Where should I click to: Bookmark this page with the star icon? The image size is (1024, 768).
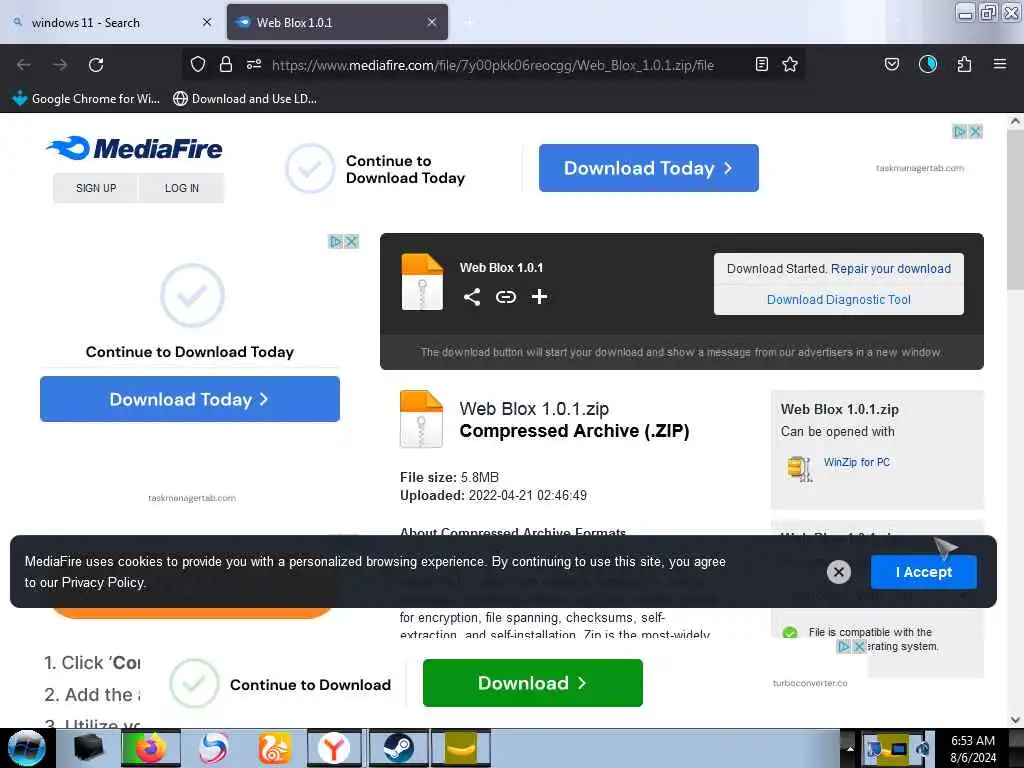click(x=790, y=64)
